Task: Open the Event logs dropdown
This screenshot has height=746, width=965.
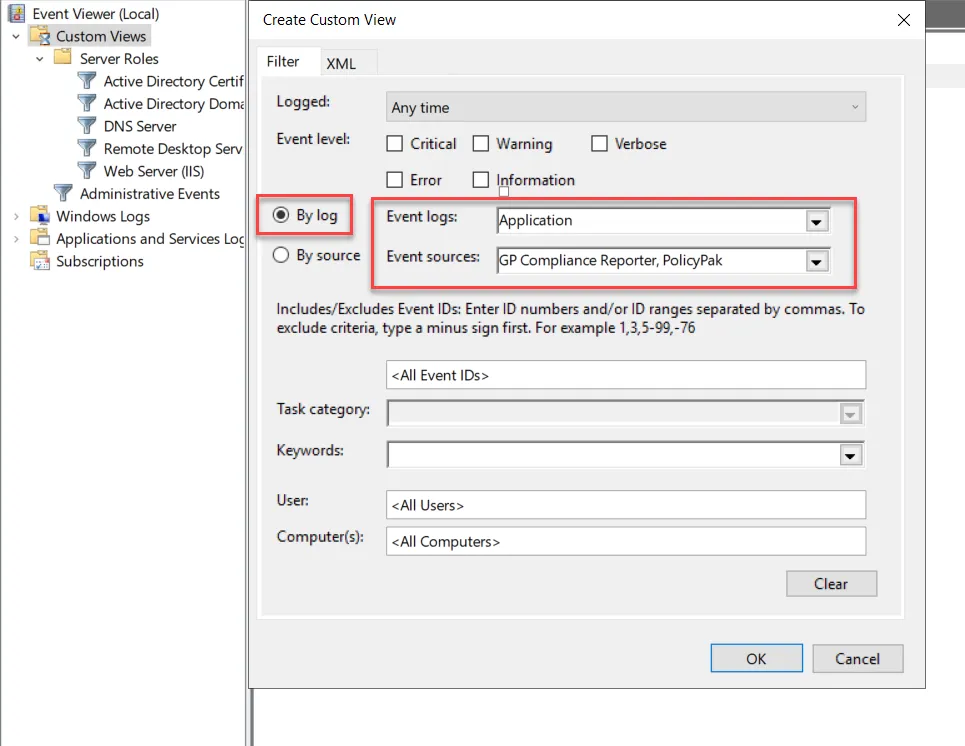Action: click(x=816, y=220)
